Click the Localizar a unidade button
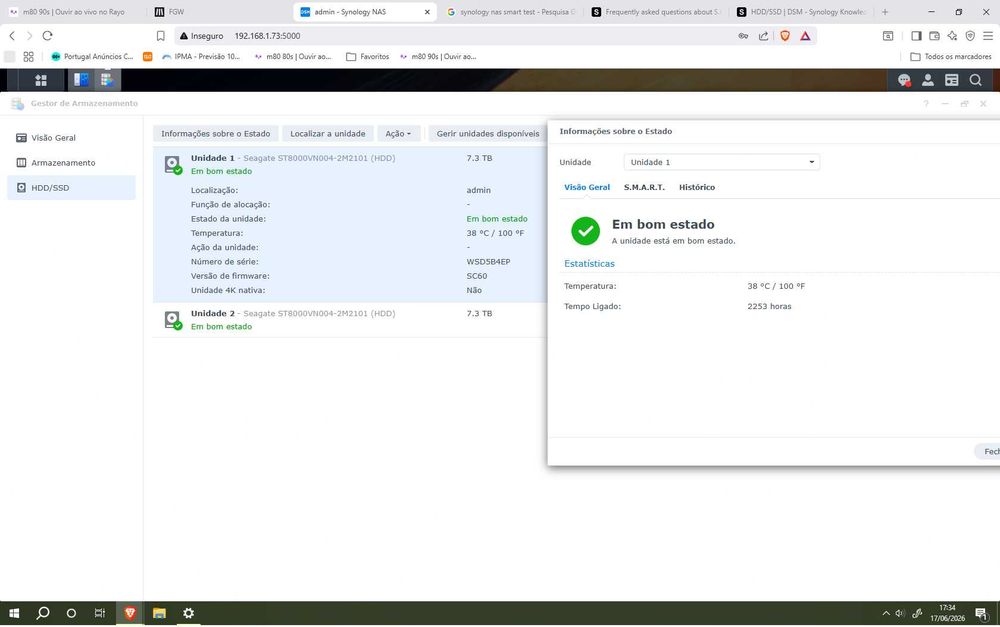The image size is (1000, 627). pyautogui.click(x=328, y=133)
